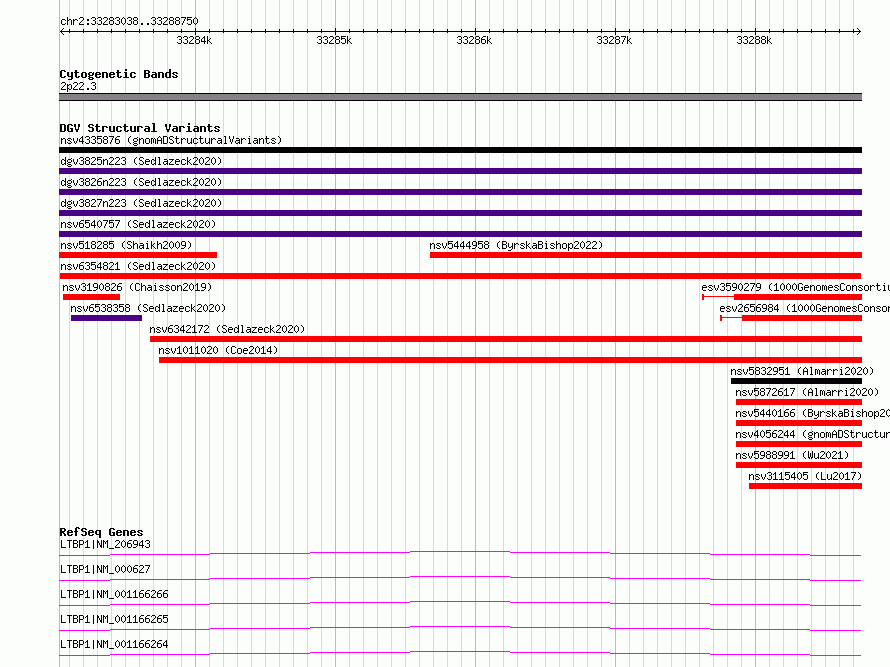Screen dimensions: 890x667
Task: Click the 33284k ruler mark
Action: [194, 40]
